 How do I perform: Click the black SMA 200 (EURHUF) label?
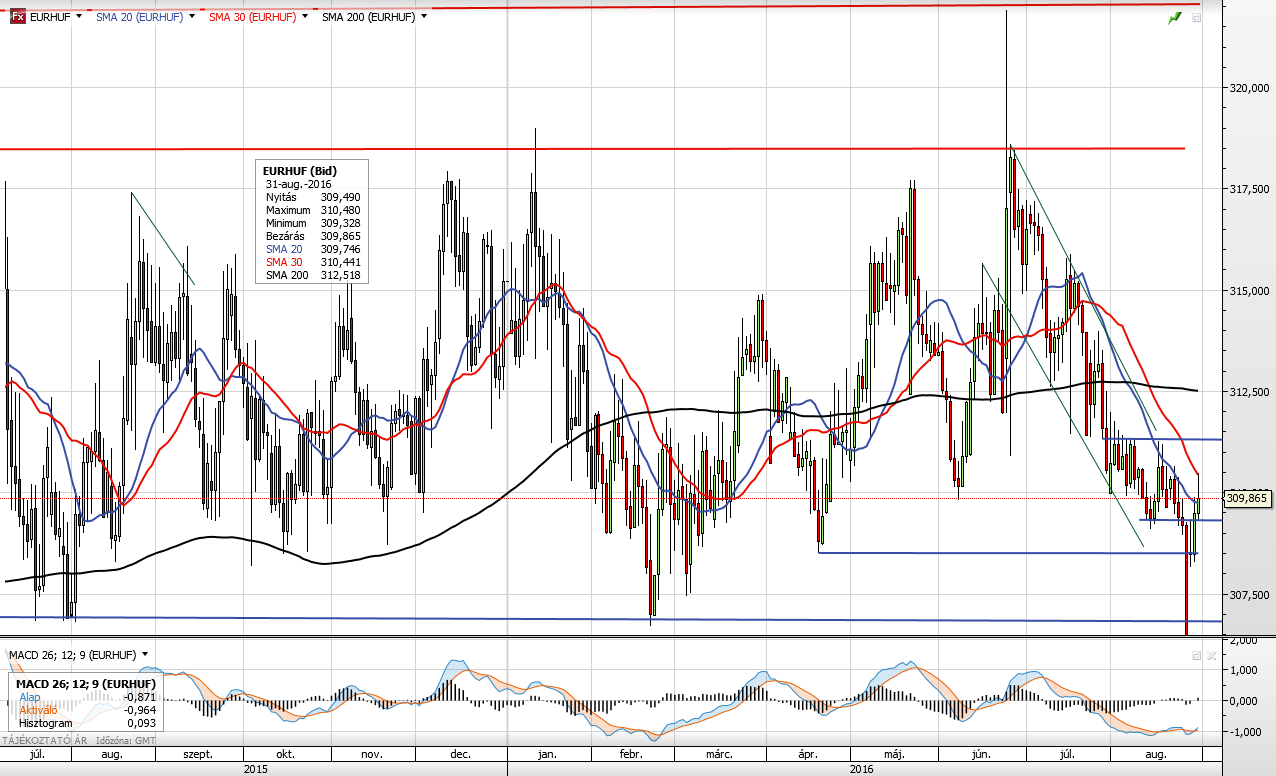[x=369, y=17]
